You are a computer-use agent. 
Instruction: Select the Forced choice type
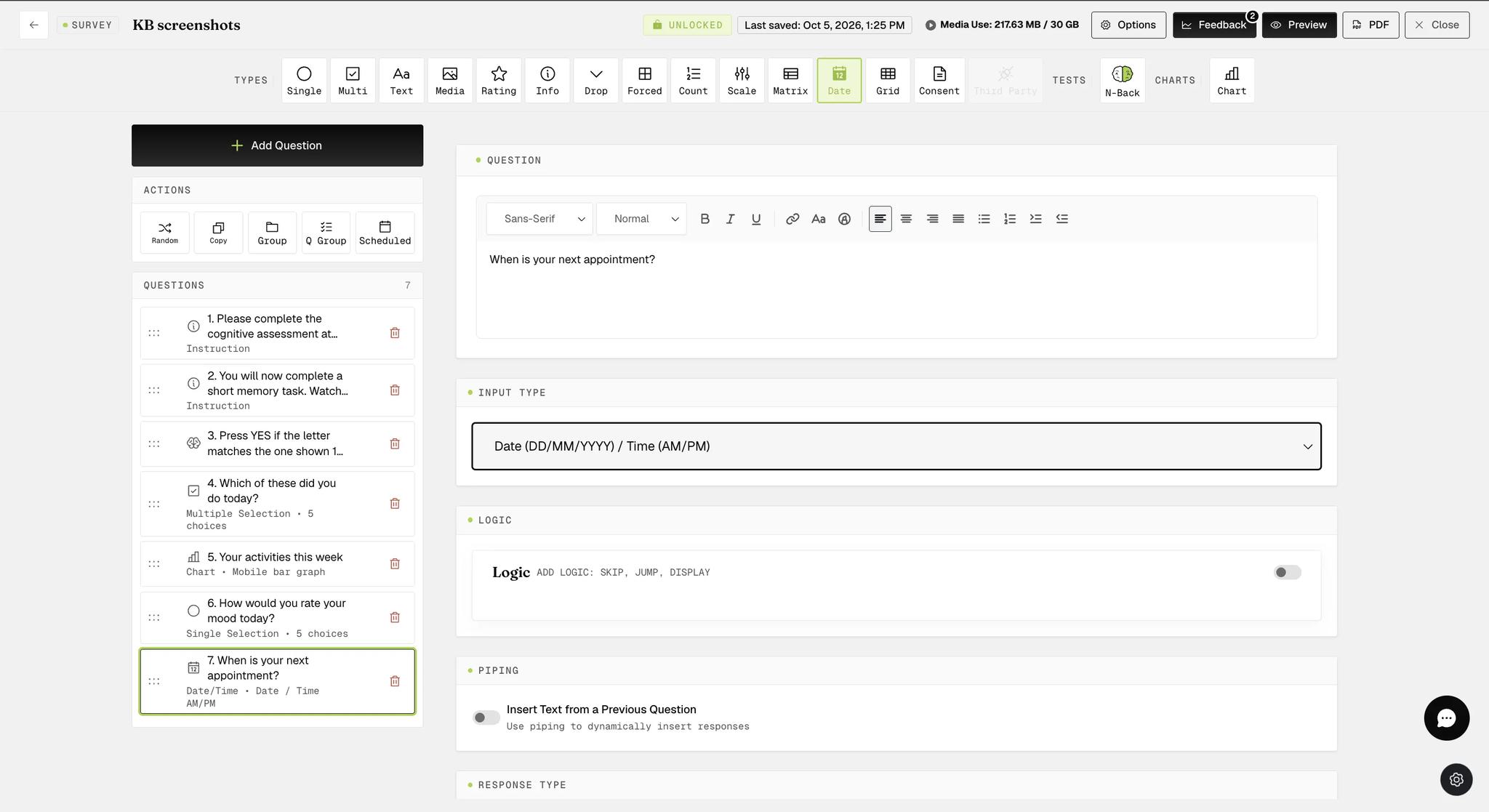click(645, 81)
